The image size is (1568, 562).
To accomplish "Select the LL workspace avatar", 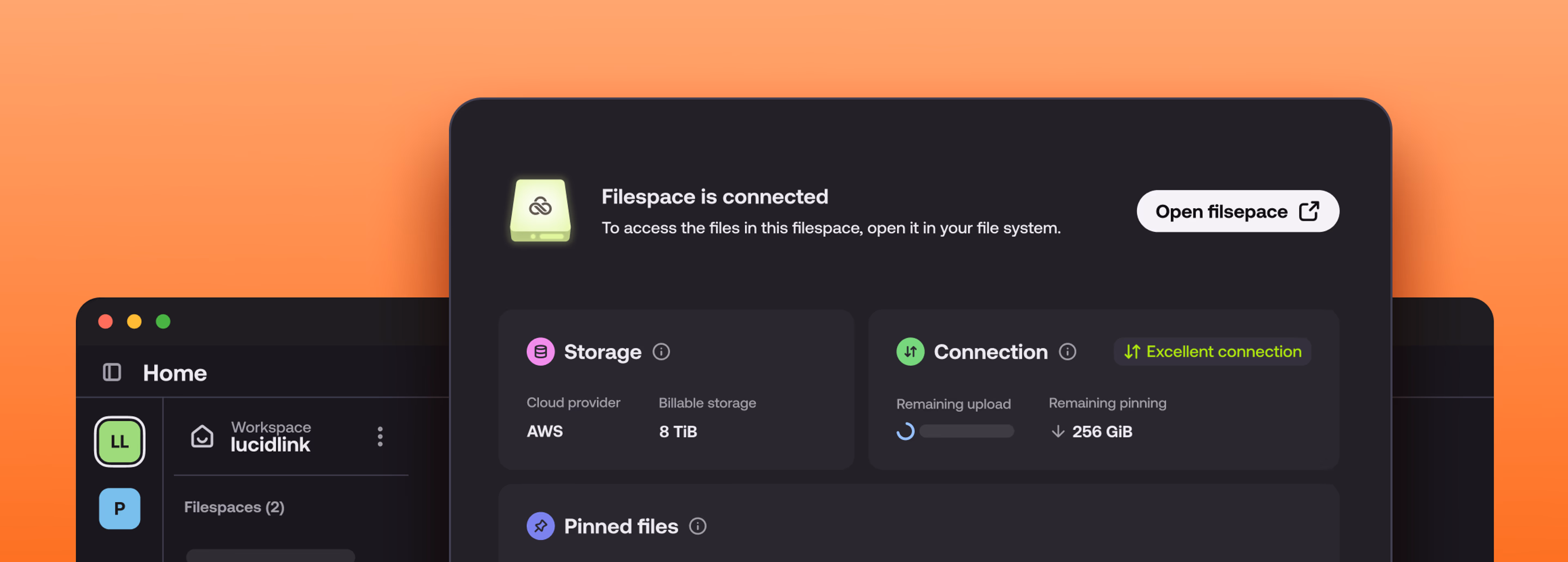I will [x=119, y=442].
